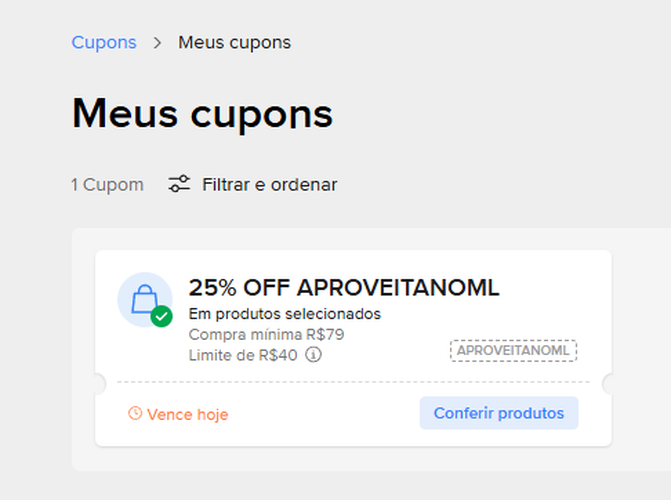Image resolution: width=671 pixels, height=500 pixels.
Task: Click the Meus cupons page heading
Action: point(202,113)
